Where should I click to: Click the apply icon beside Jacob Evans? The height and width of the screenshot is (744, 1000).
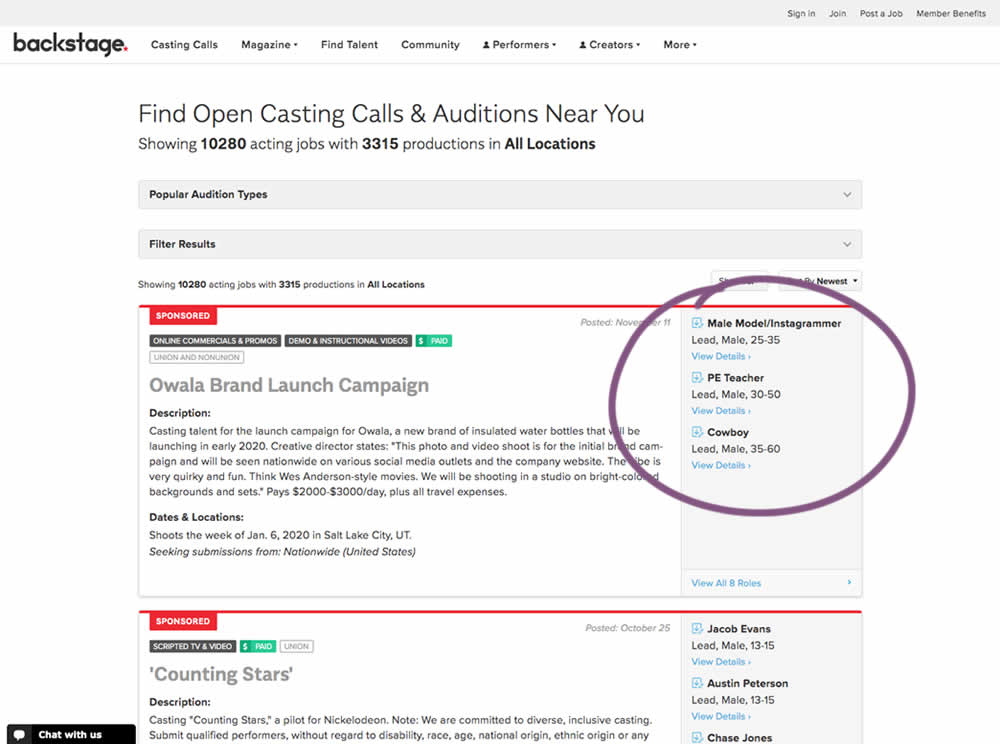pyautogui.click(x=697, y=629)
